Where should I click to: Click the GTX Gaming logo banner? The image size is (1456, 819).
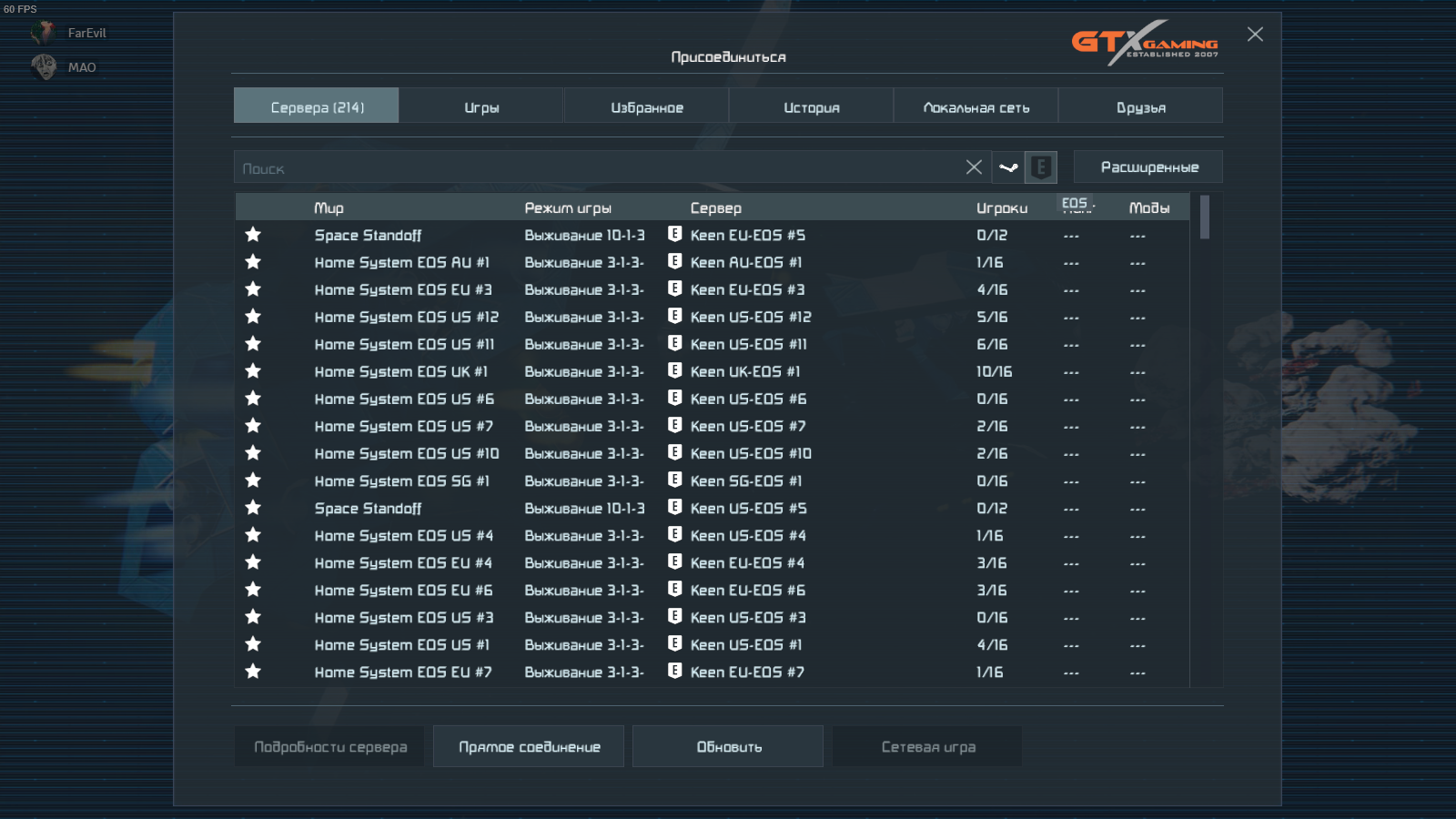[x=1145, y=43]
